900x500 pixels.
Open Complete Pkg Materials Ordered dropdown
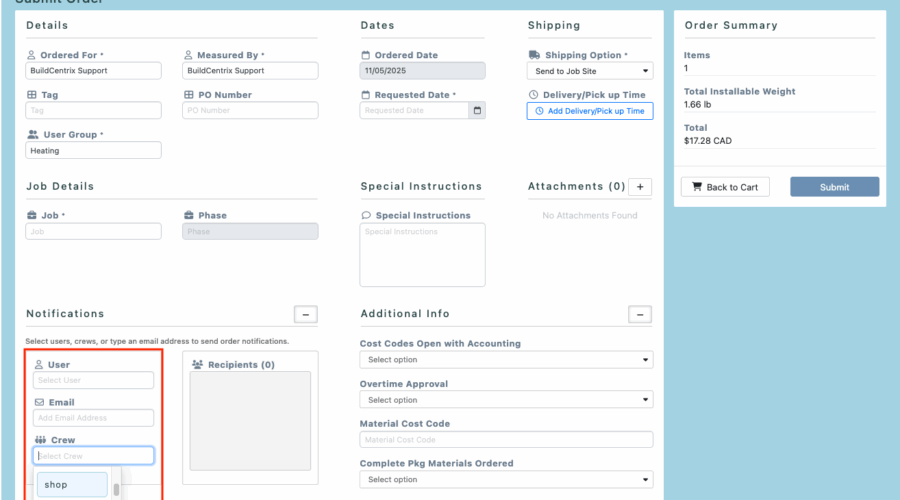click(506, 479)
